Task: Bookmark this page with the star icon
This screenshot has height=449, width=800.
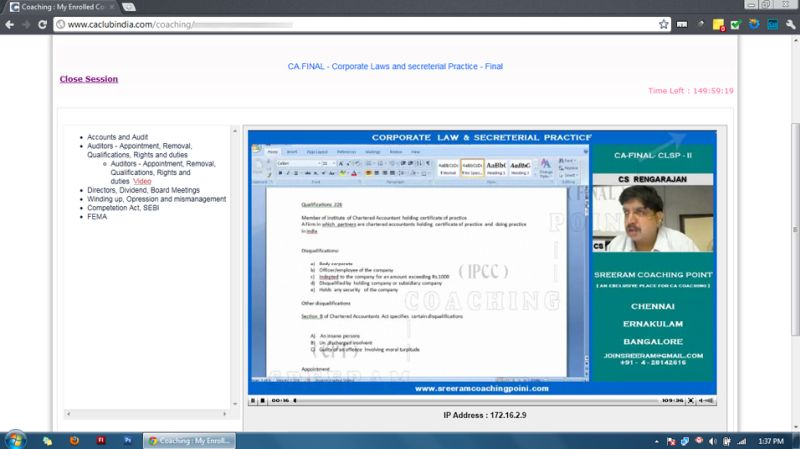Action: click(664, 24)
